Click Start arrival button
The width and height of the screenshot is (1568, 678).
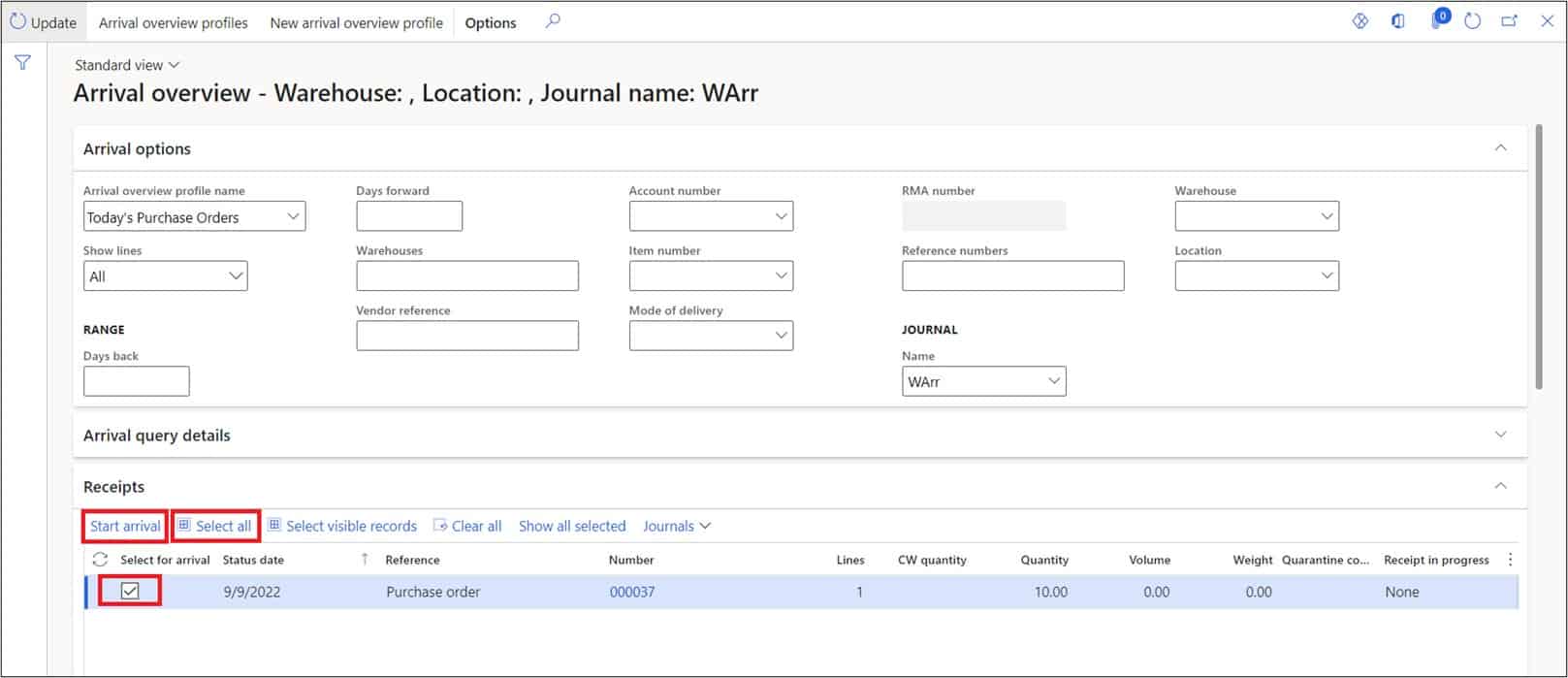pos(125,526)
